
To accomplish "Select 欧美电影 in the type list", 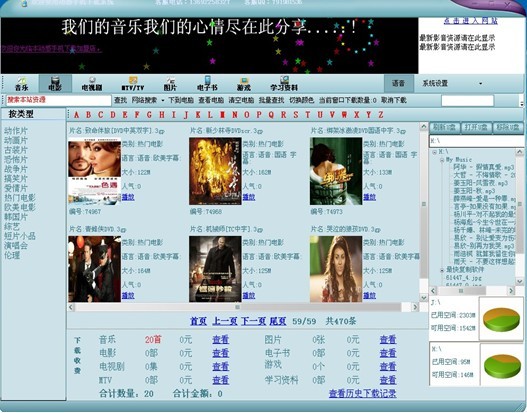I will click(x=19, y=207).
